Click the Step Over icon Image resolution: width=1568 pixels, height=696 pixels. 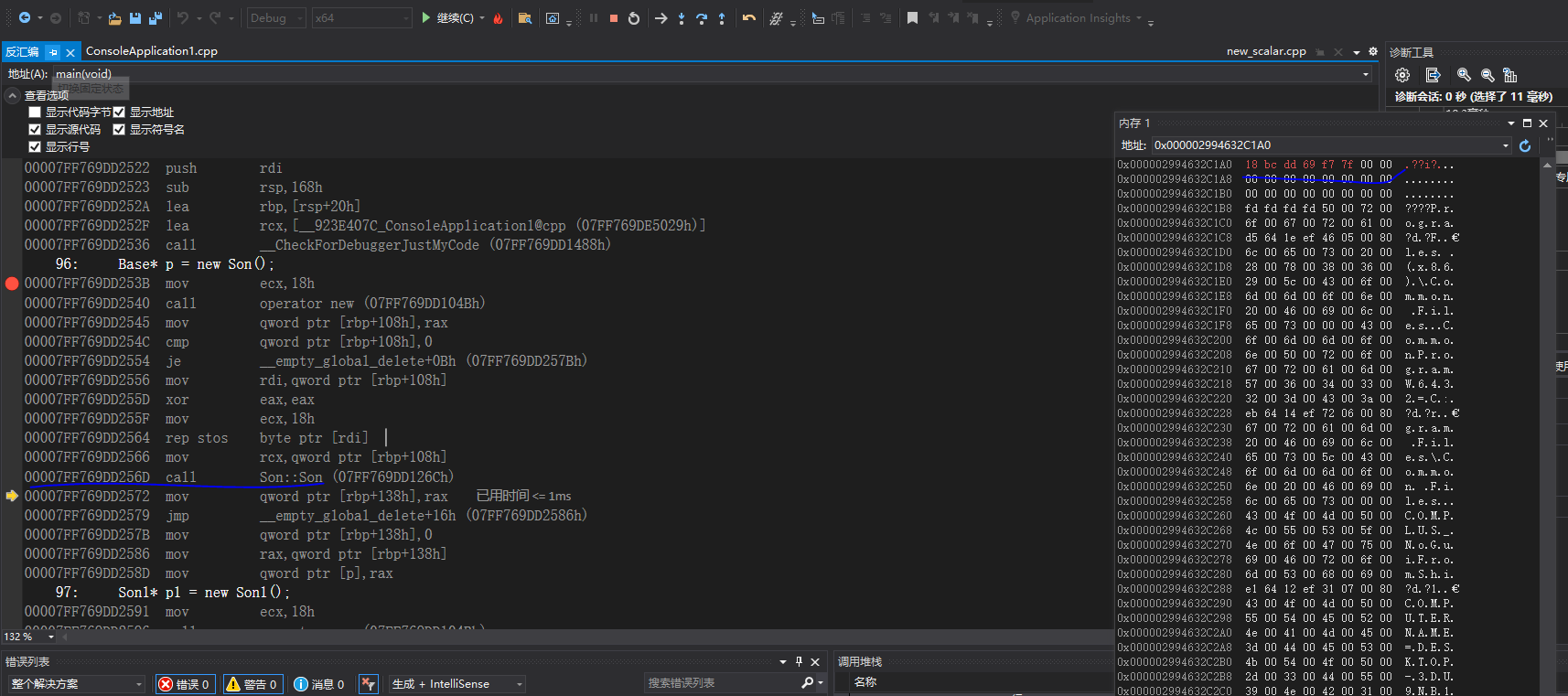(x=702, y=18)
